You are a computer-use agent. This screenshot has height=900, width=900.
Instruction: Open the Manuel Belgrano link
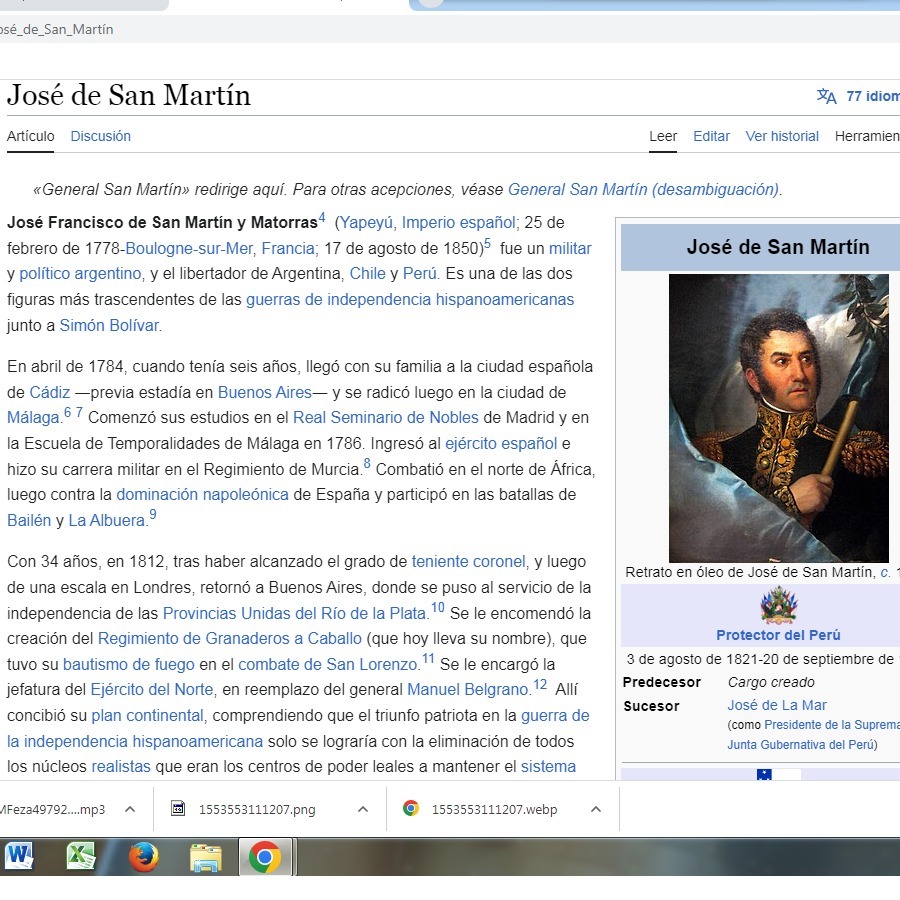tap(467, 689)
